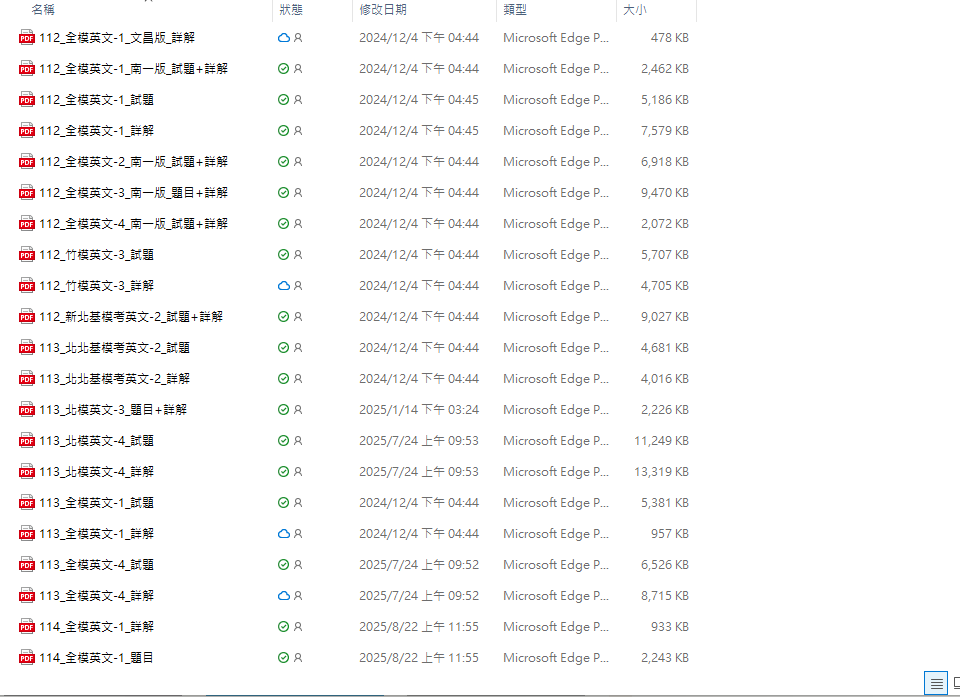Switch to details view at bottom right
960x697 pixels.
tap(936, 684)
